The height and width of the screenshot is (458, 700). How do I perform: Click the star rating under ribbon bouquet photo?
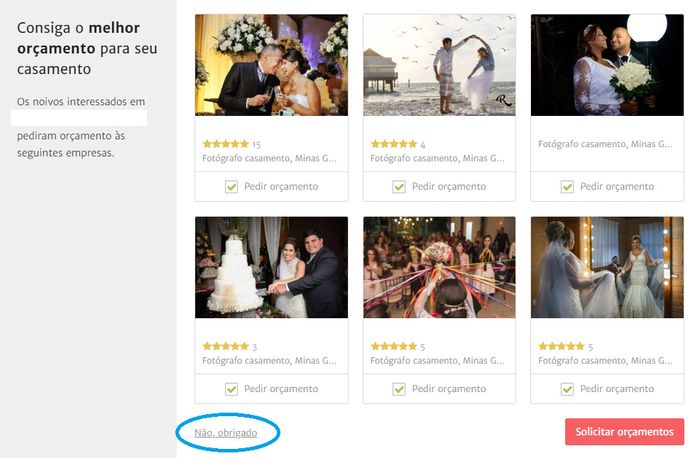pos(398,346)
